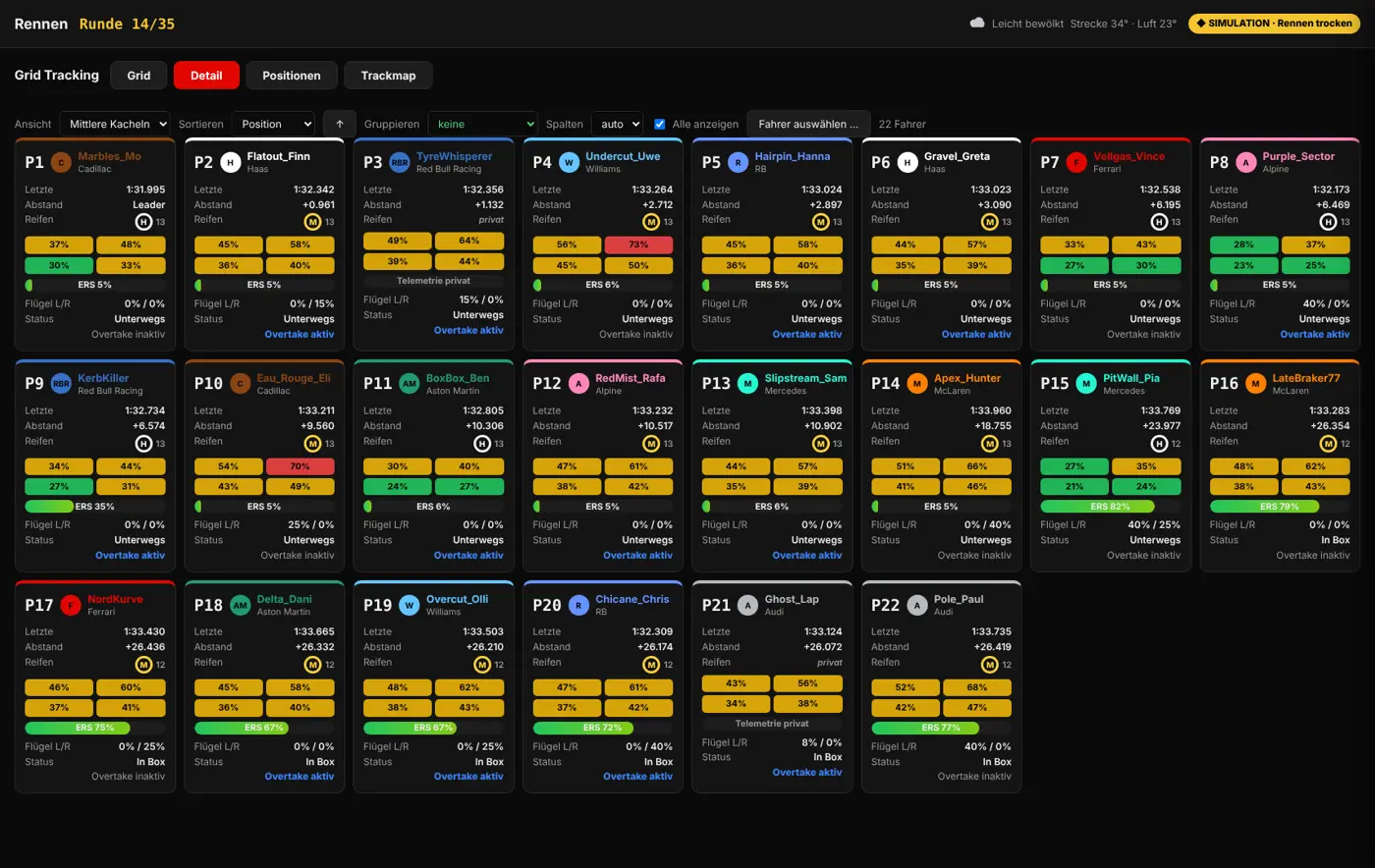Click the Chicane_Chris driver name

tap(633, 599)
